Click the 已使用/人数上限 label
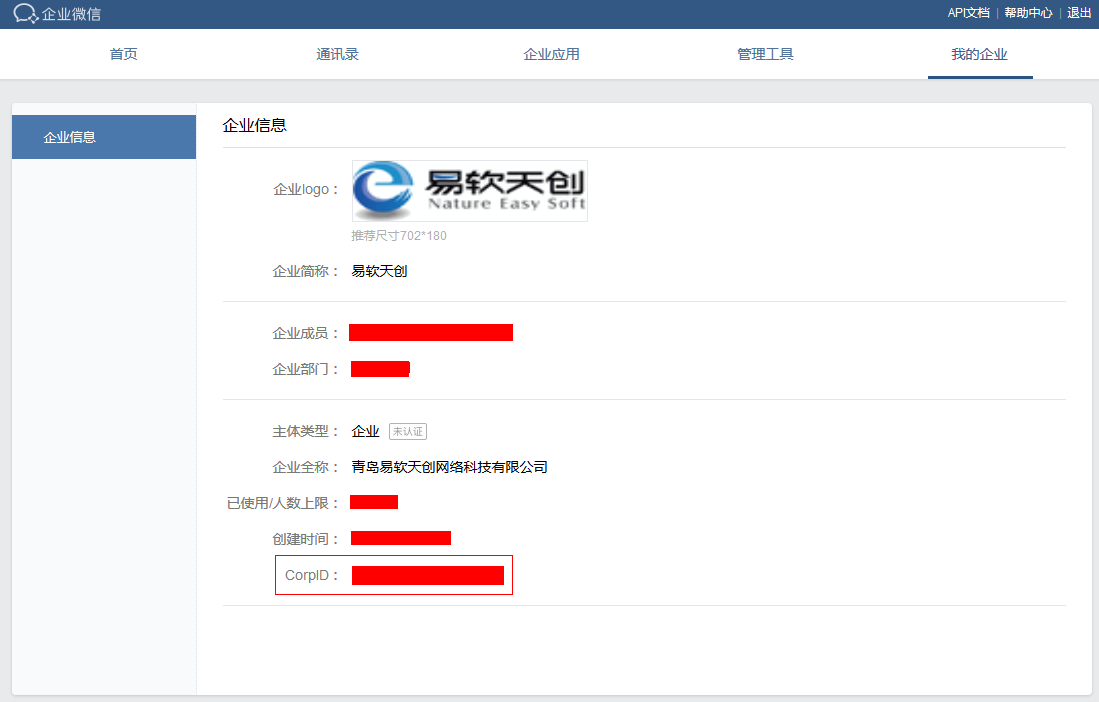1099x702 pixels. (283, 503)
